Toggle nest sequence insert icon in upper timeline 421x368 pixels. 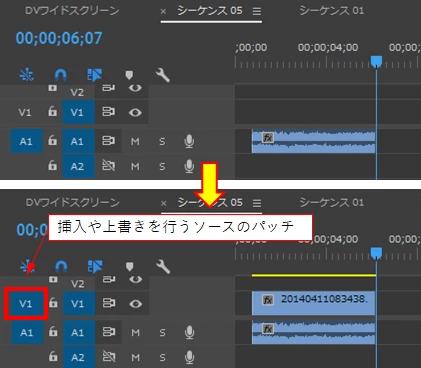(x=27, y=75)
